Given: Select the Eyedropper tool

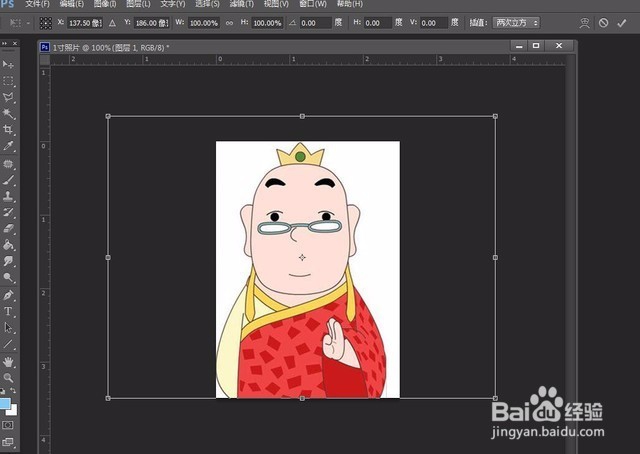Looking at the screenshot, I should pyautogui.click(x=8, y=146).
